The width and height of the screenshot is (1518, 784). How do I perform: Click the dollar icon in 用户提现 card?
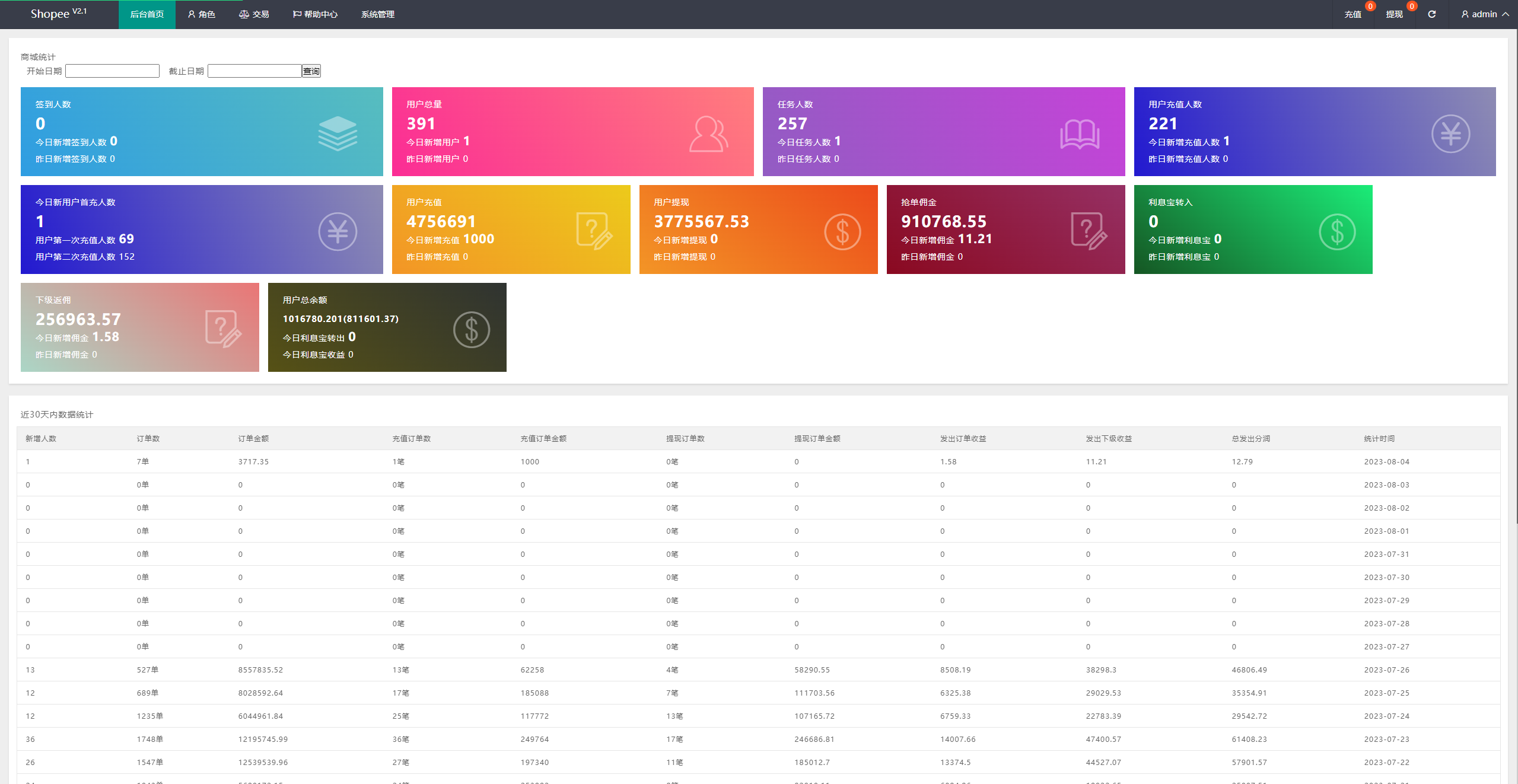click(x=842, y=232)
